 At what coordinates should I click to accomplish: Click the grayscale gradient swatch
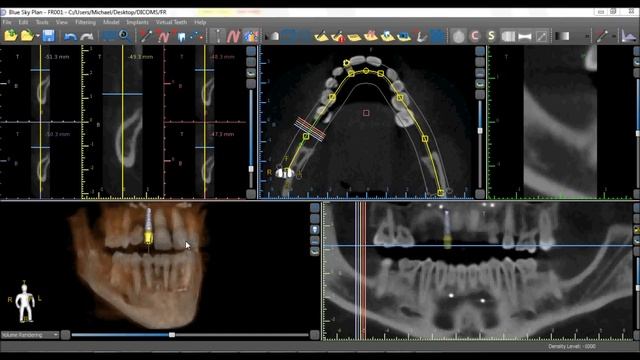[562, 36]
